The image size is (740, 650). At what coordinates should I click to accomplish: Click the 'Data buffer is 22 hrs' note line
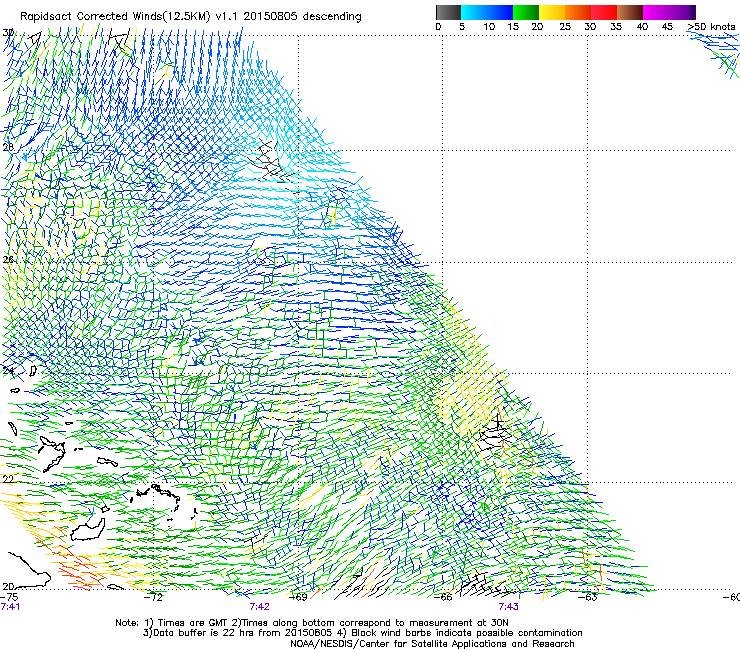pyautogui.click(x=362, y=633)
